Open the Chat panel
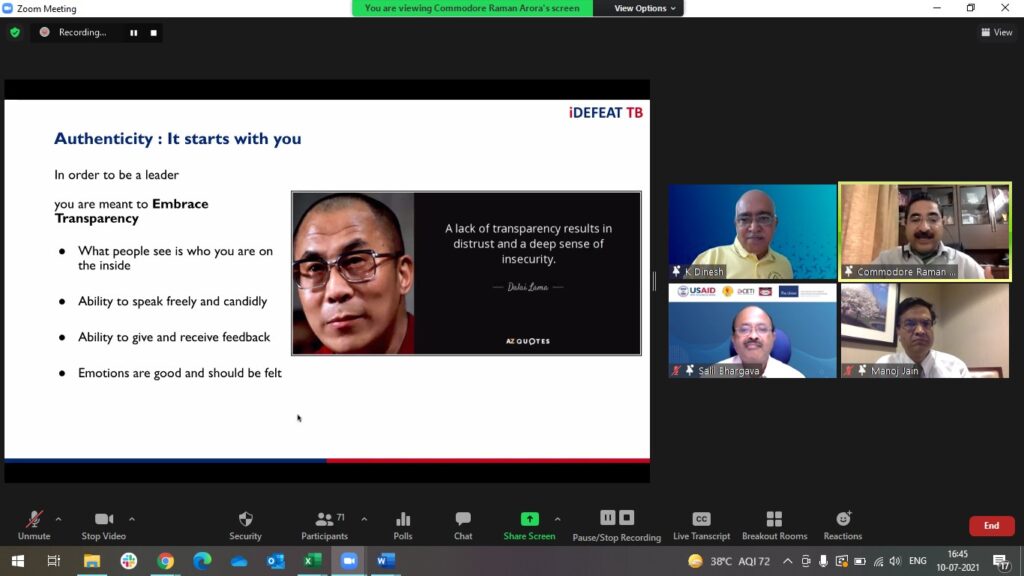 pos(463,525)
